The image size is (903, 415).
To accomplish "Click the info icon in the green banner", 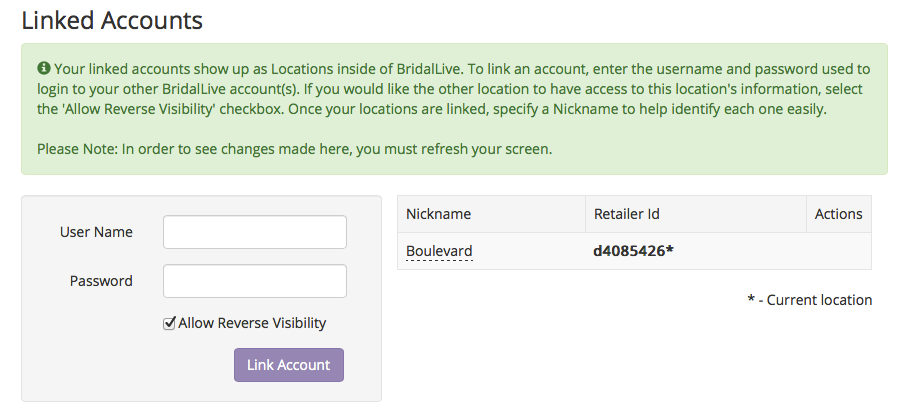I will coord(44,69).
